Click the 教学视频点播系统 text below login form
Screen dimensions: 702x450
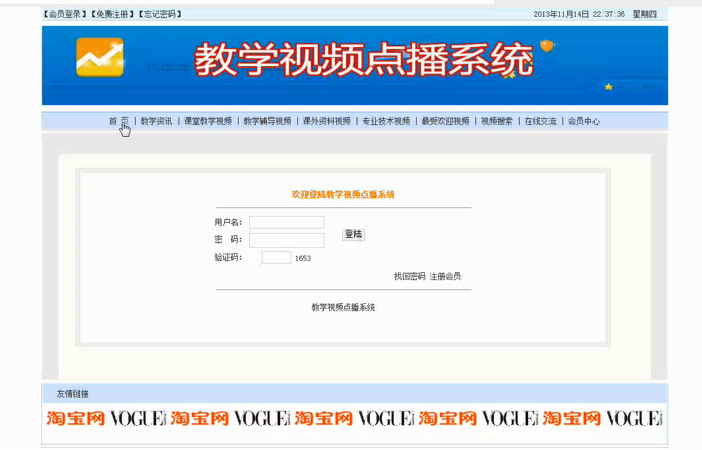point(343,307)
